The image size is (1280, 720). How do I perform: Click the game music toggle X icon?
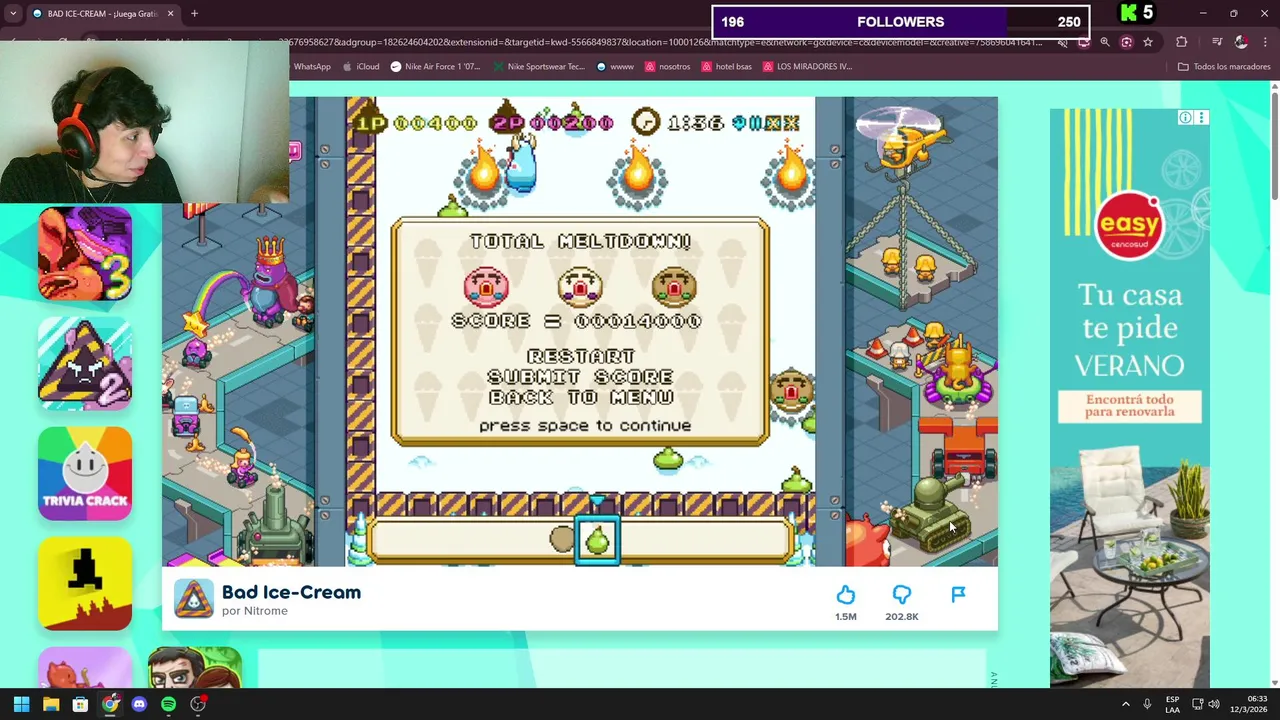pyautogui.click(x=773, y=122)
